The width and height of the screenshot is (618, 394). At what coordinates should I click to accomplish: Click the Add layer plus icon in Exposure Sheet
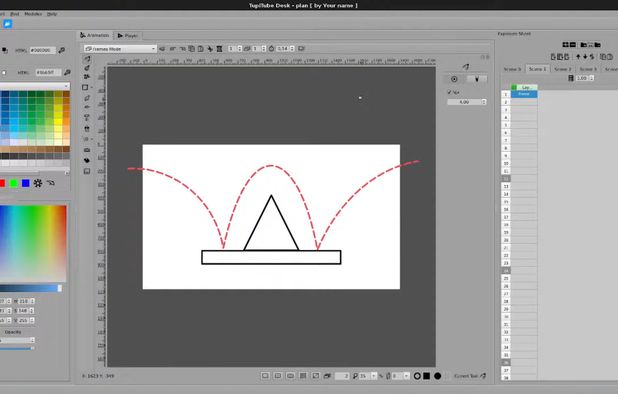pyautogui.click(x=566, y=45)
